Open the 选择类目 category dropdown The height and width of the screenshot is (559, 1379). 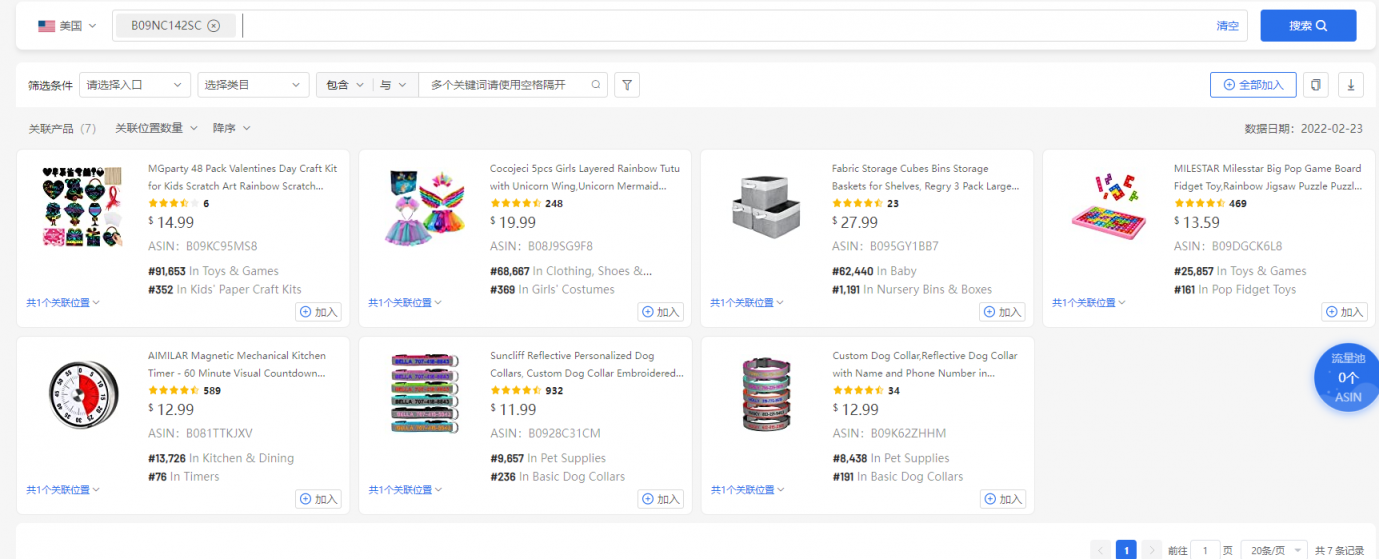pyautogui.click(x=253, y=85)
